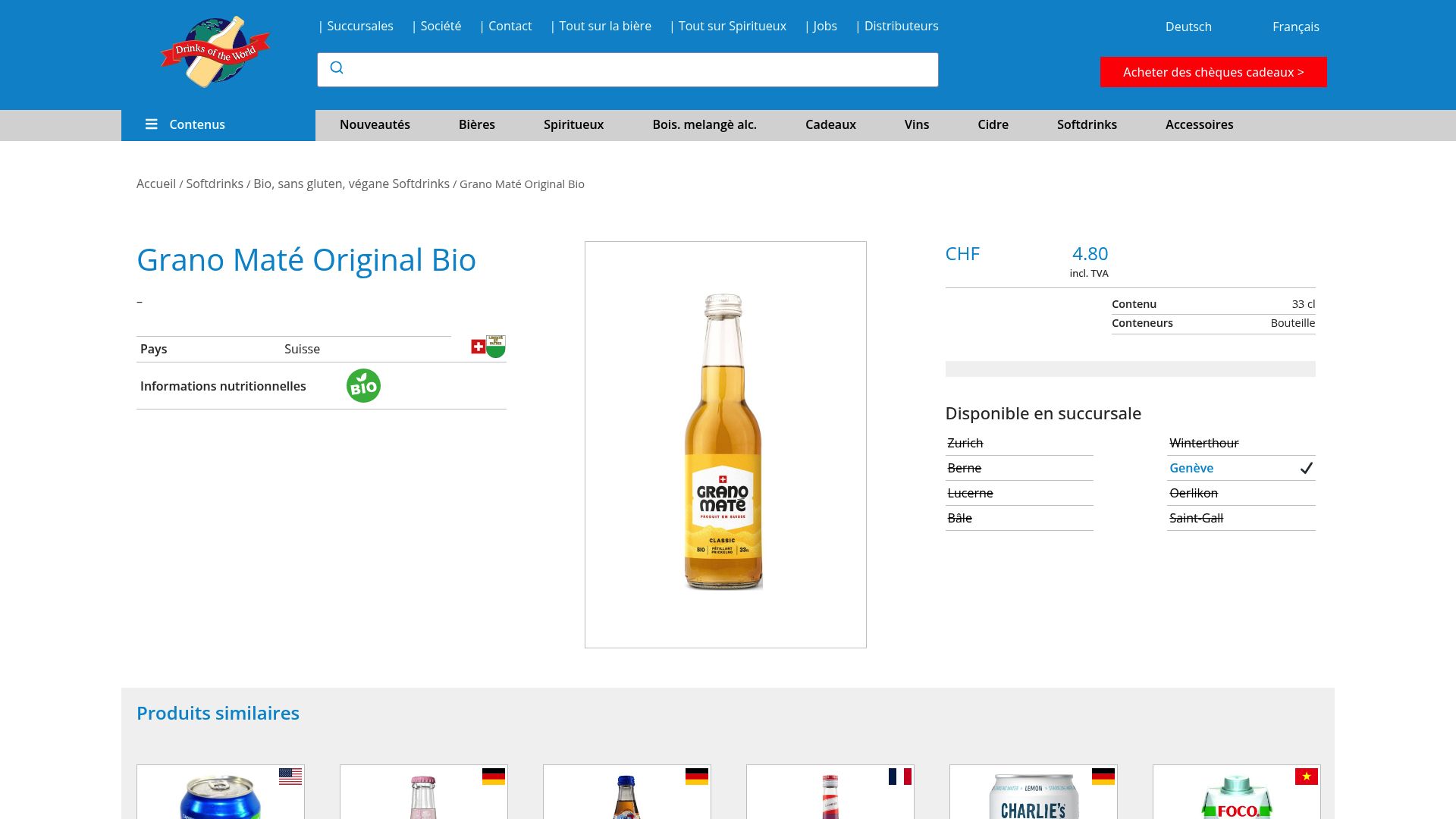Open the hamburger Contenus menu icon

click(x=152, y=124)
